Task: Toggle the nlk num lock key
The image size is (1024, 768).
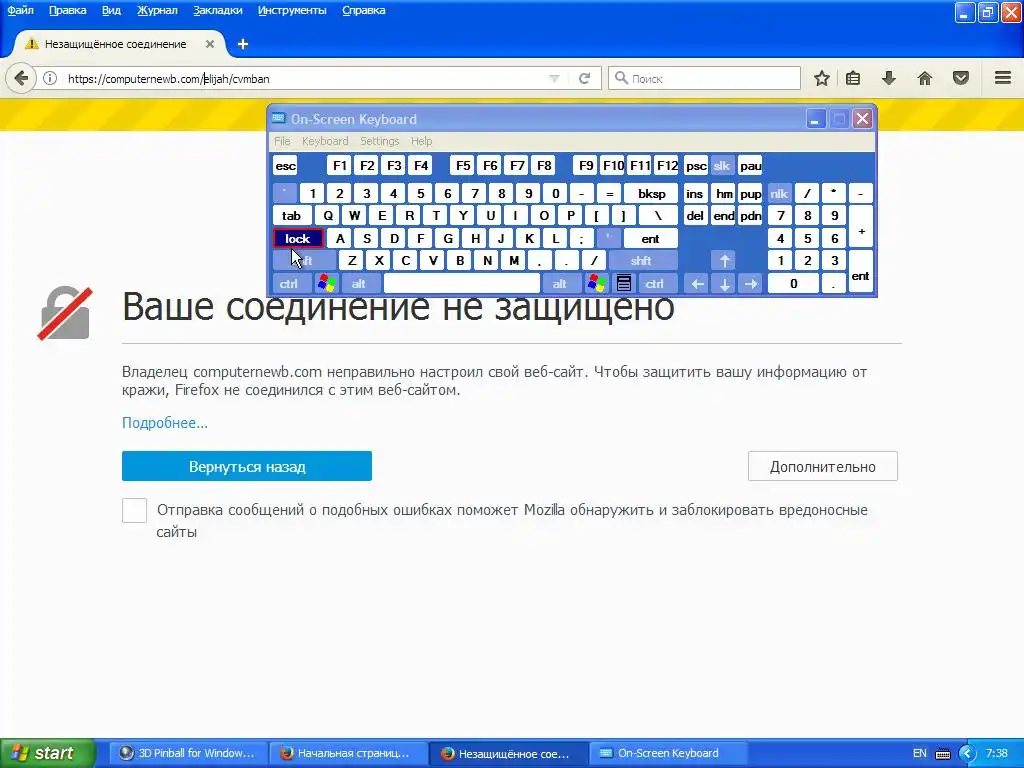Action: coord(778,193)
